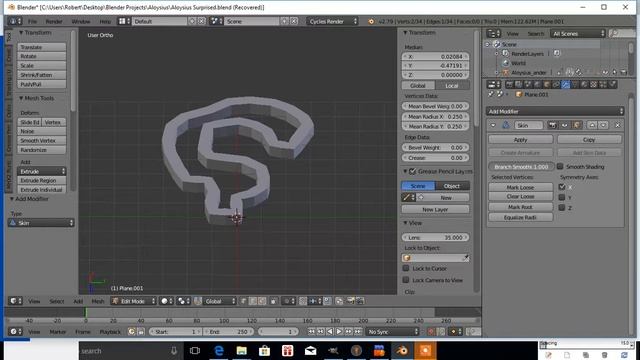Click the auto keyframe record button
This screenshot has height=360, width=640.
point(431,332)
